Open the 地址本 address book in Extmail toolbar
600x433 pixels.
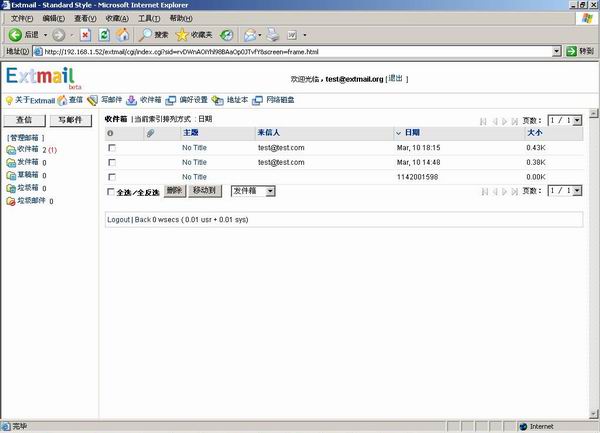click(x=231, y=100)
